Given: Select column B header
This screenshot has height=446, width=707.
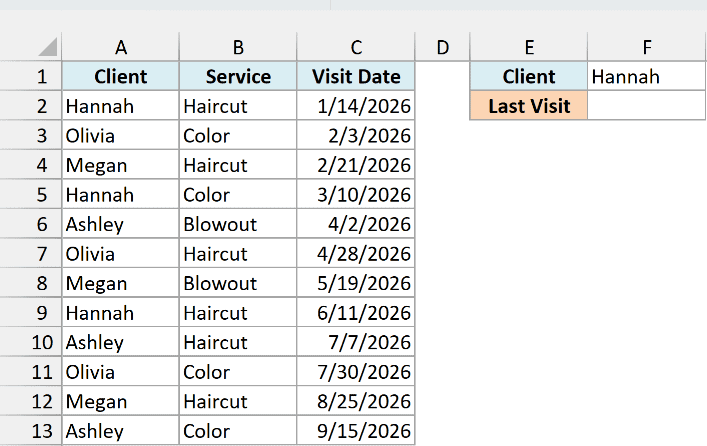Looking at the screenshot, I should tap(238, 47).
